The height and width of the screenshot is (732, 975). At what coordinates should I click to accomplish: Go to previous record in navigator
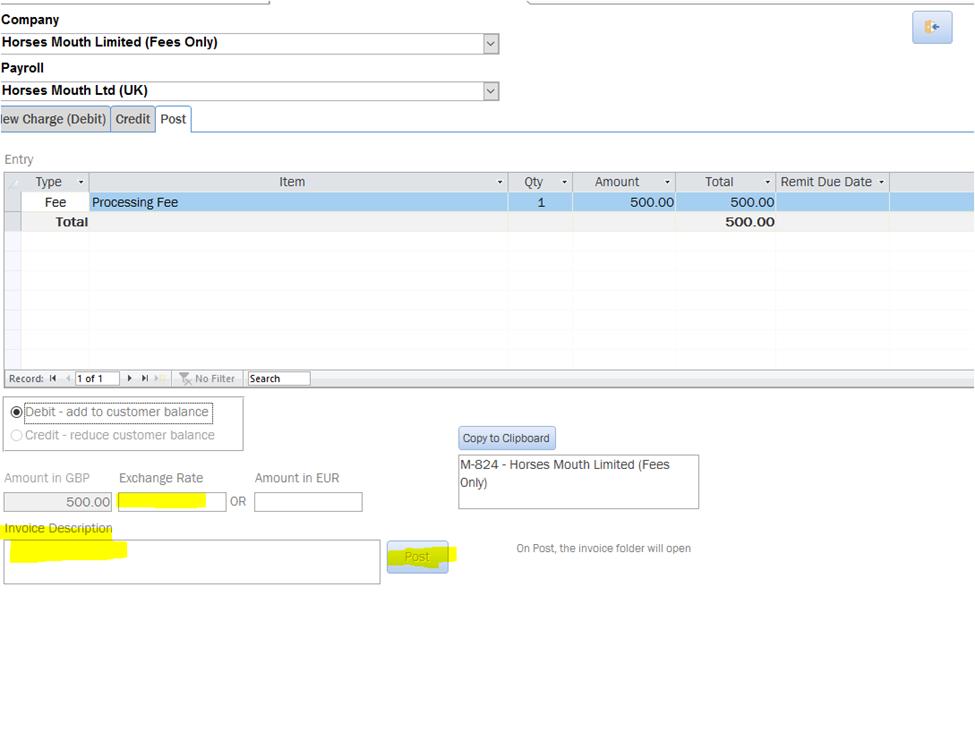67,379
